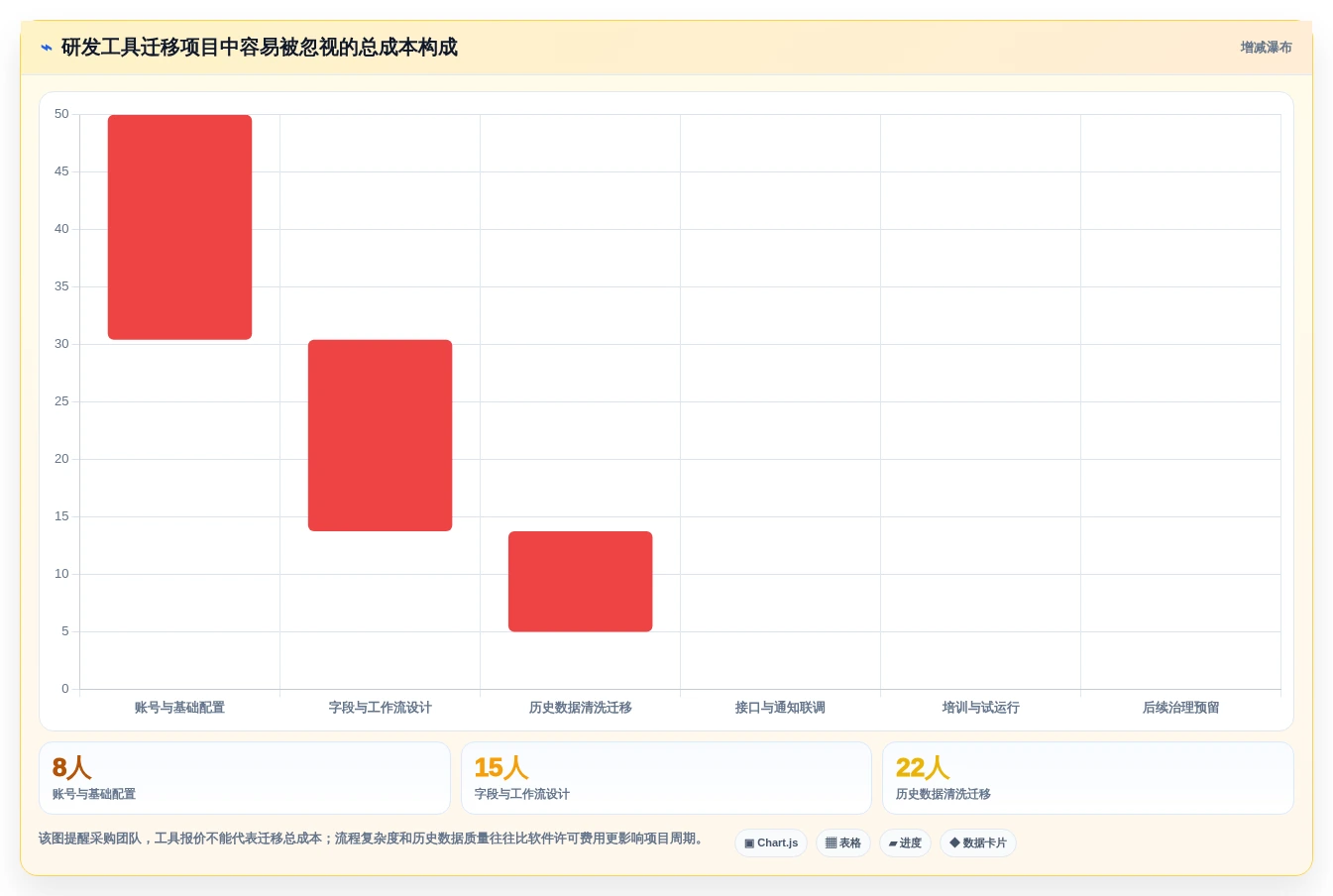Image resolution: width=1333 pixels, height=896 pixels.
Task: Click the 8人 data card
Action: pos(245,778)
